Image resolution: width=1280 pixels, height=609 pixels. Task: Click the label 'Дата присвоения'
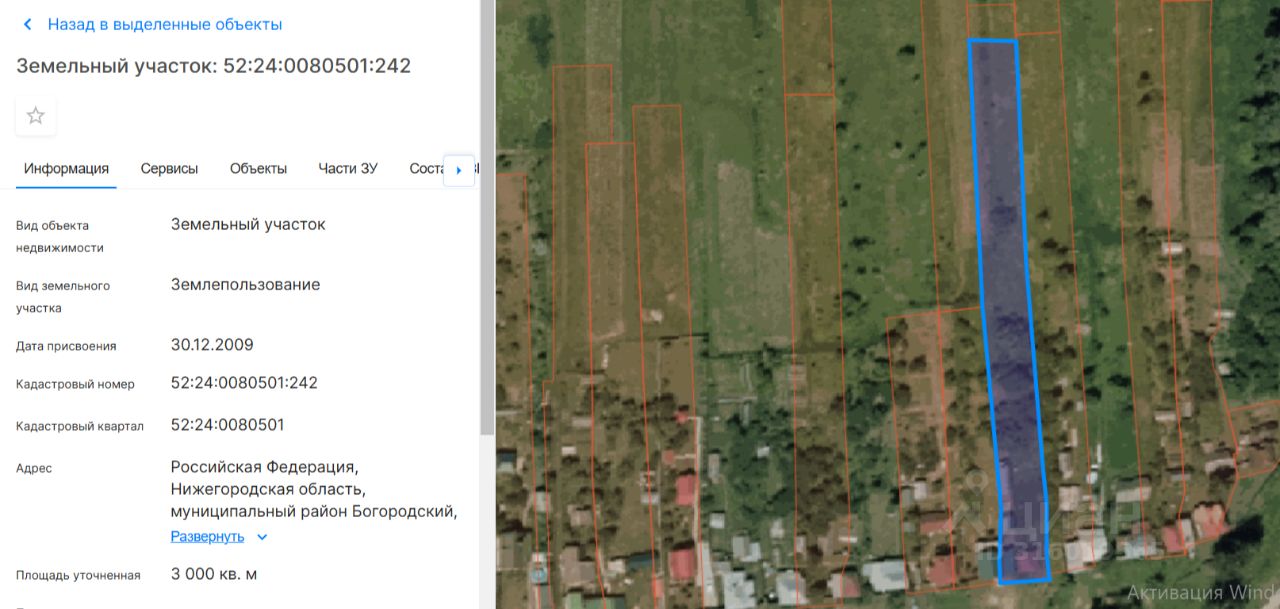click(x=66, y=346)
